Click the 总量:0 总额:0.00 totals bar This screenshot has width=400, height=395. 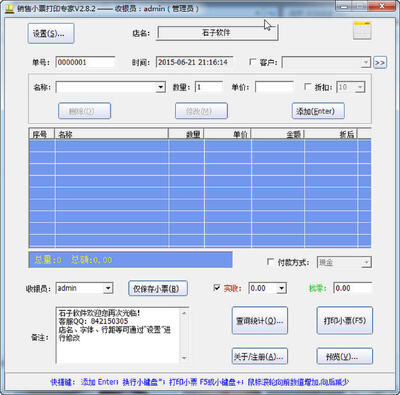point(131,260)
